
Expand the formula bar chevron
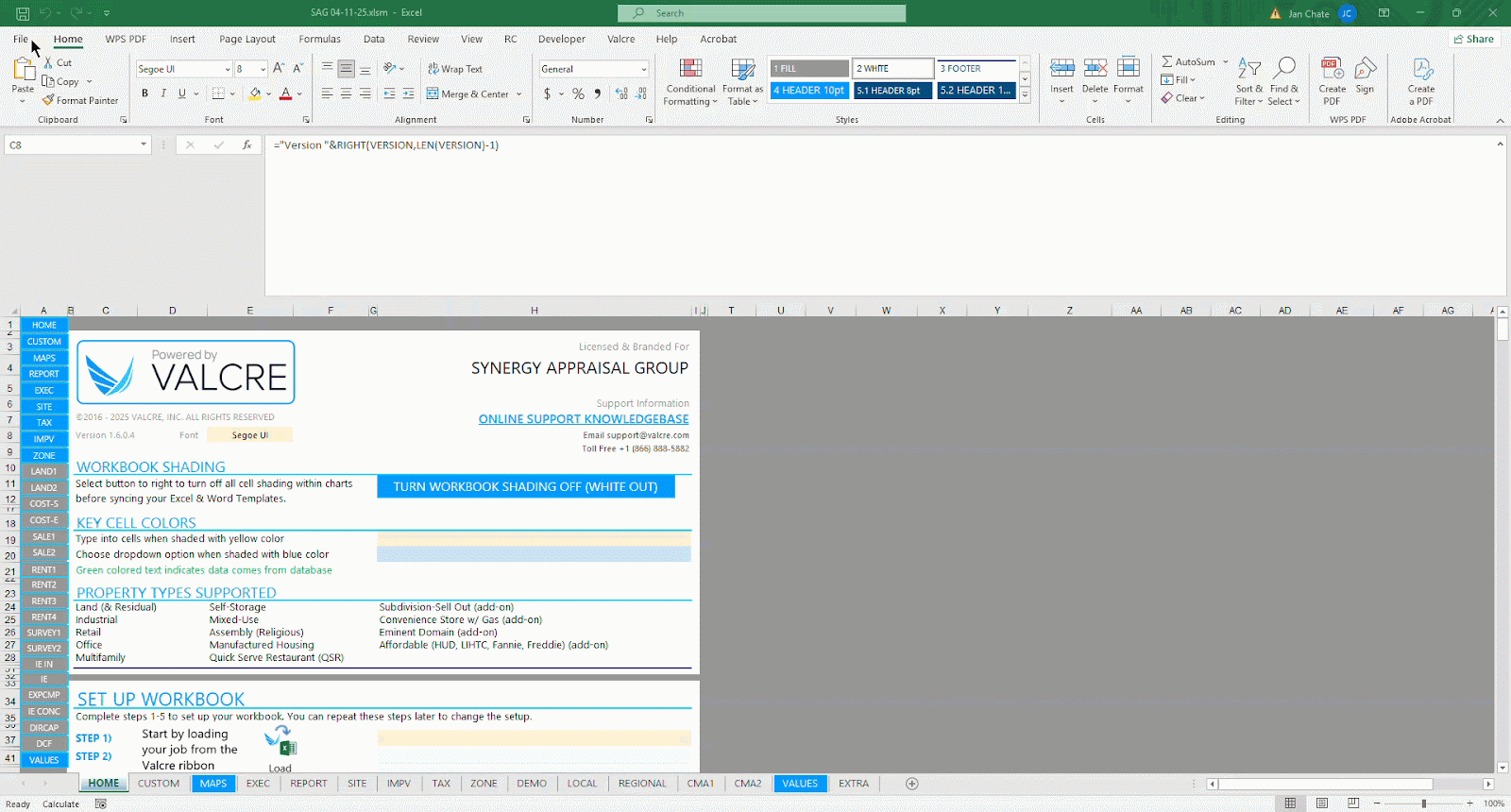pos(1500,144)
